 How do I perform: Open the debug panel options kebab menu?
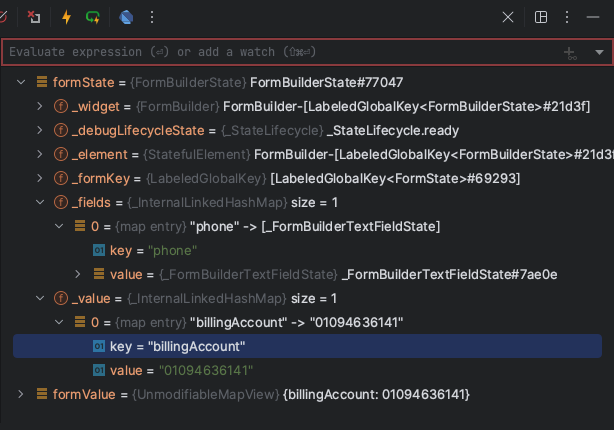pyautogui.click(x=567, y=17)
